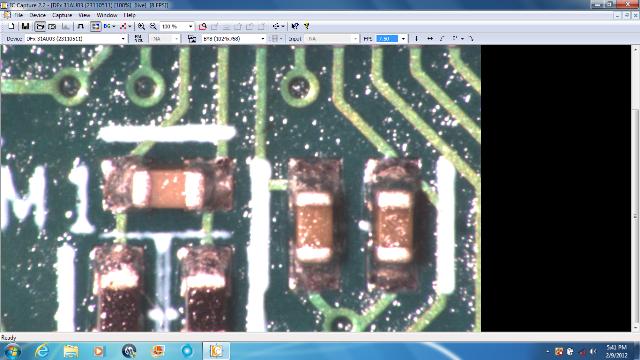Click the scrollbar up arrow
The width and height of the screenshot is (640, 360).
click(x=635, y=49)
